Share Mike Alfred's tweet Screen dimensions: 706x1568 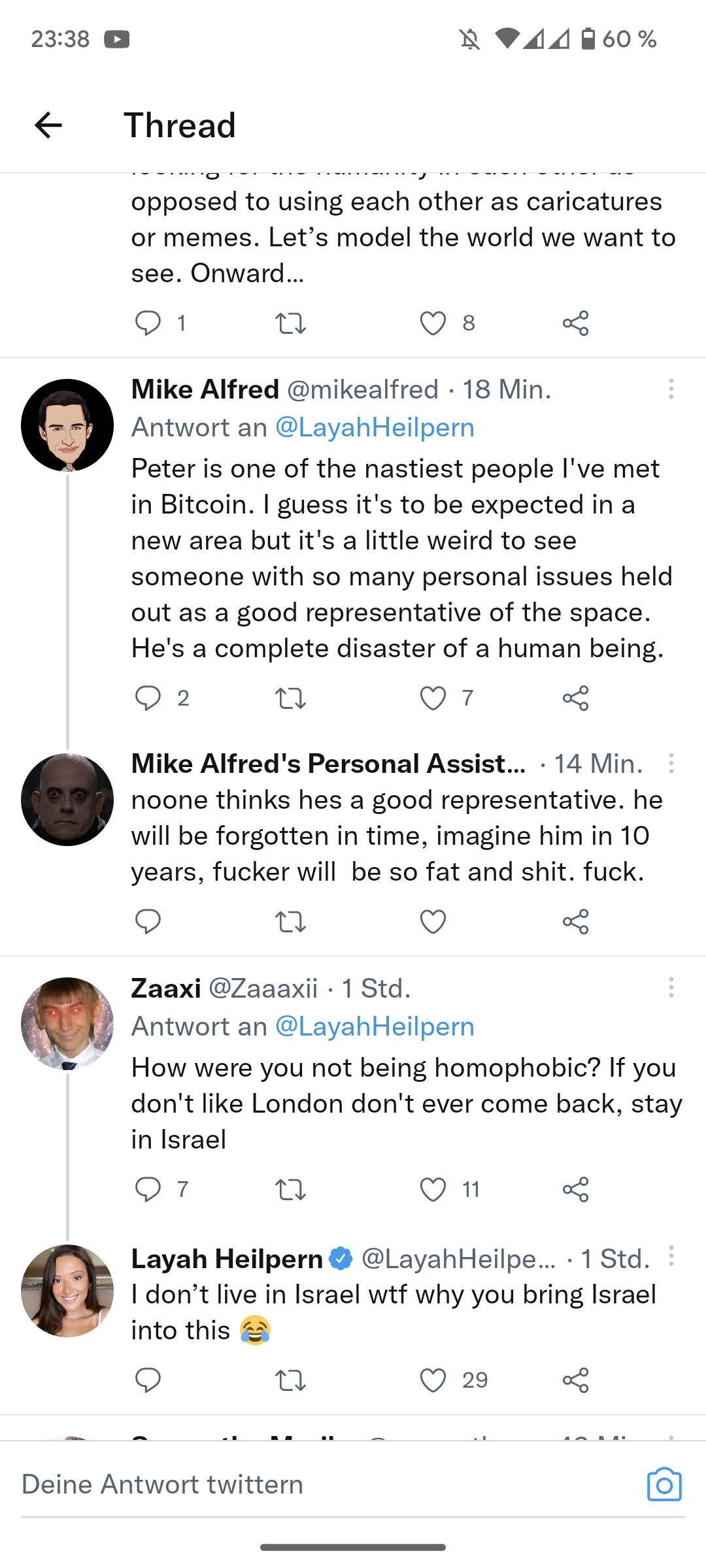575,698
